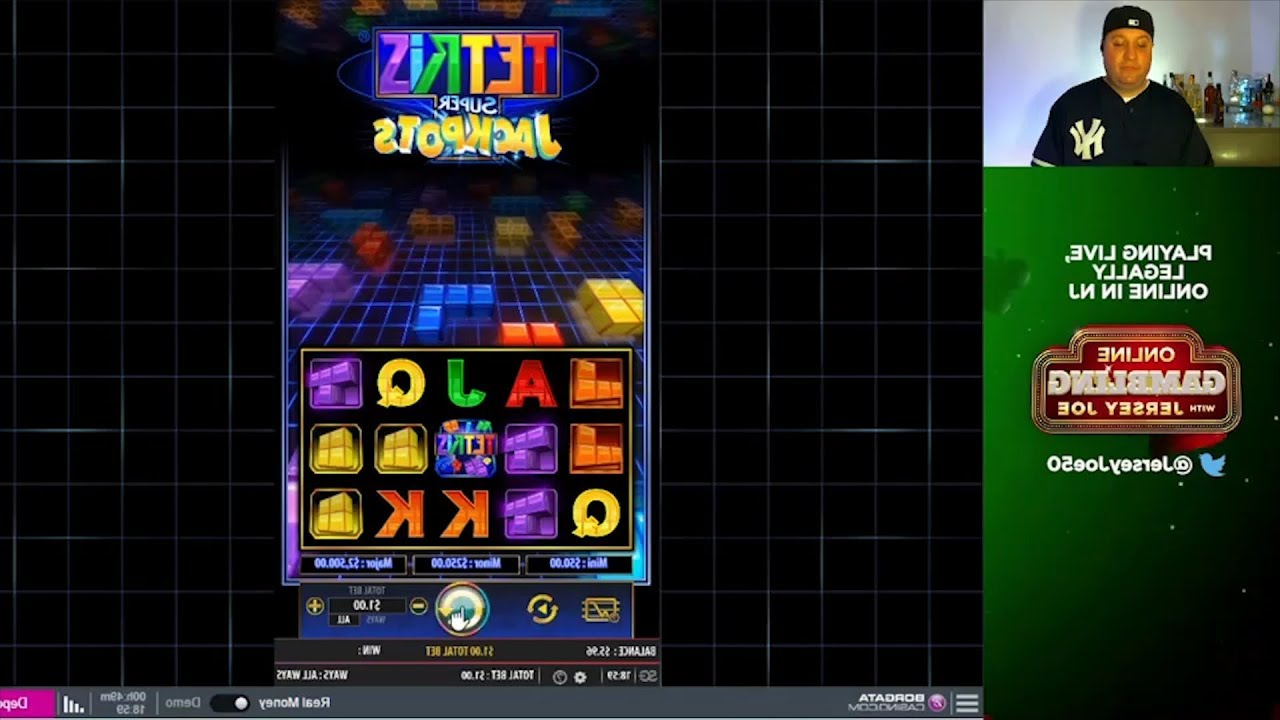Click the white TOTAL BET: $1.00 footer text
This screenshot has width=1280, height=720.
coord(497,676)
